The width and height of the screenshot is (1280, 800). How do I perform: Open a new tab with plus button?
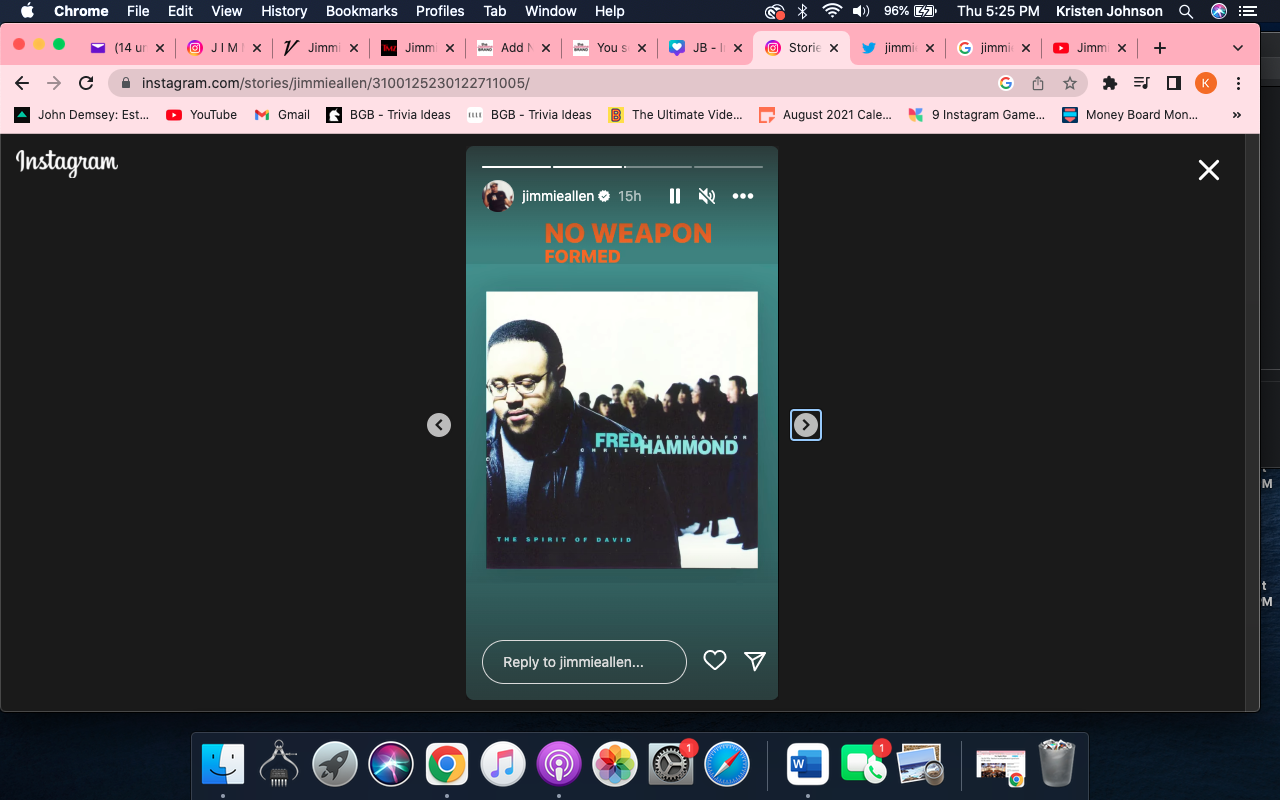[x=1160, y=48]
